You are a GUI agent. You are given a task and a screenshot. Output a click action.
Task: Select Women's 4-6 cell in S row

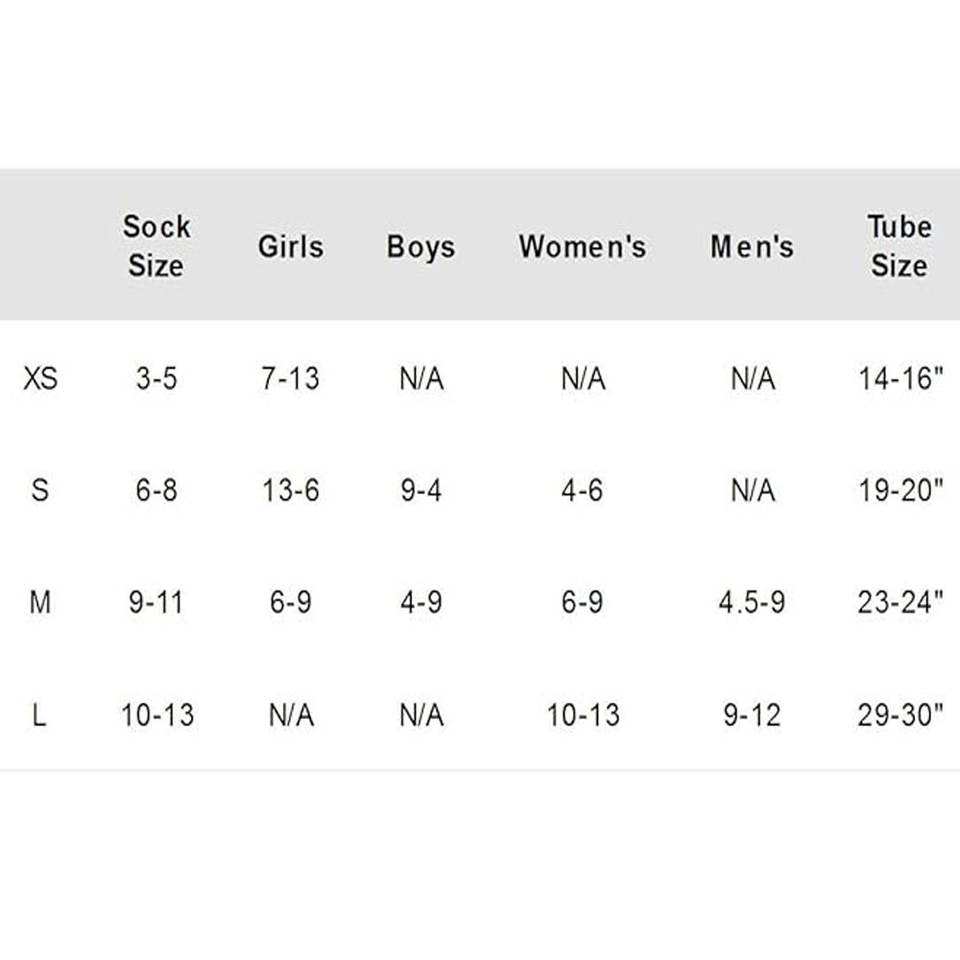[x=582, y=491]
